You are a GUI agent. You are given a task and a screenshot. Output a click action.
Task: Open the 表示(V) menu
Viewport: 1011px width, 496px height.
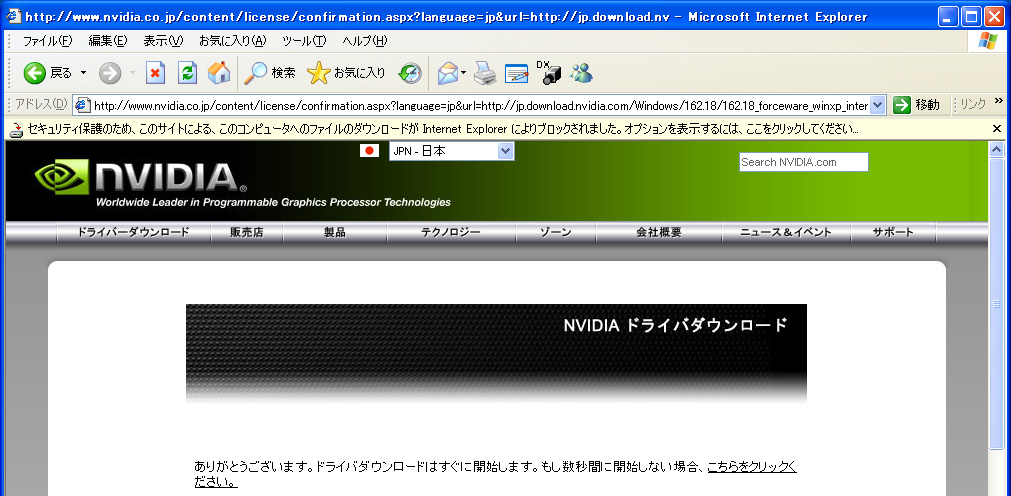pos(163,41)
